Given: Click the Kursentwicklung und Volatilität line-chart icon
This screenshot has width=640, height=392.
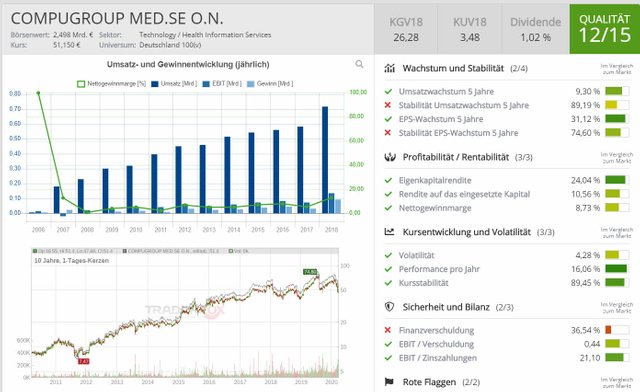Looking at the screenshot, I should [x=389, y=232].
